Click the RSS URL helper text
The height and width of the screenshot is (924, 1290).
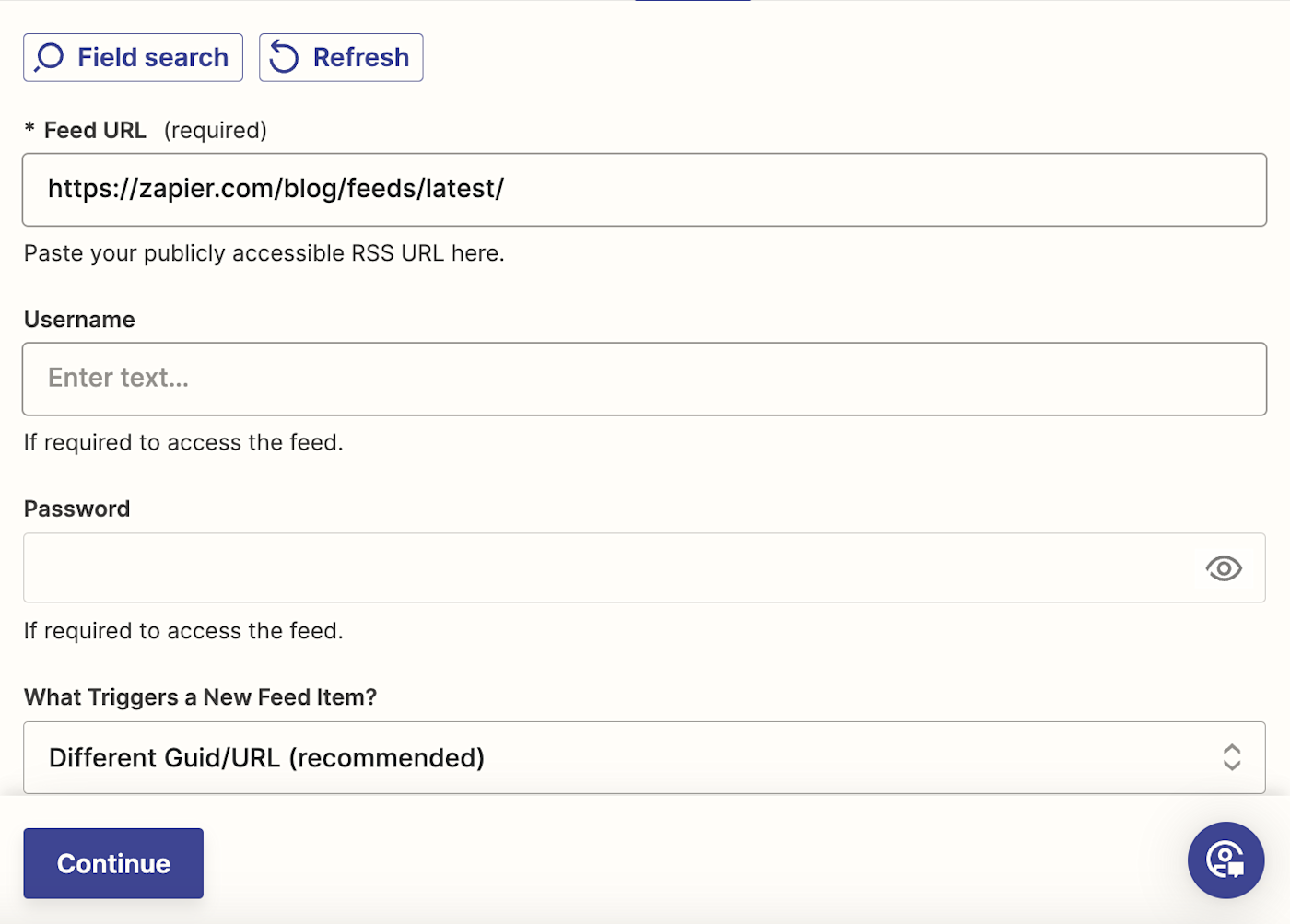[x=264, y=253]
